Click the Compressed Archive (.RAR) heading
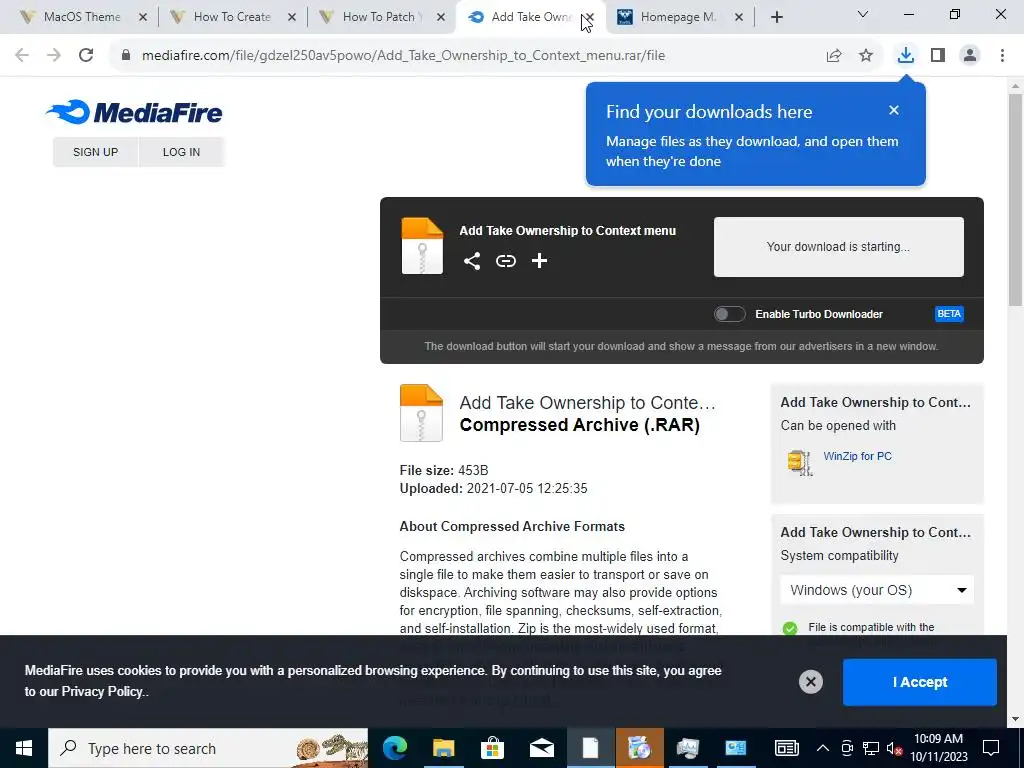The image size is (1024, 768). coord(580,425)
